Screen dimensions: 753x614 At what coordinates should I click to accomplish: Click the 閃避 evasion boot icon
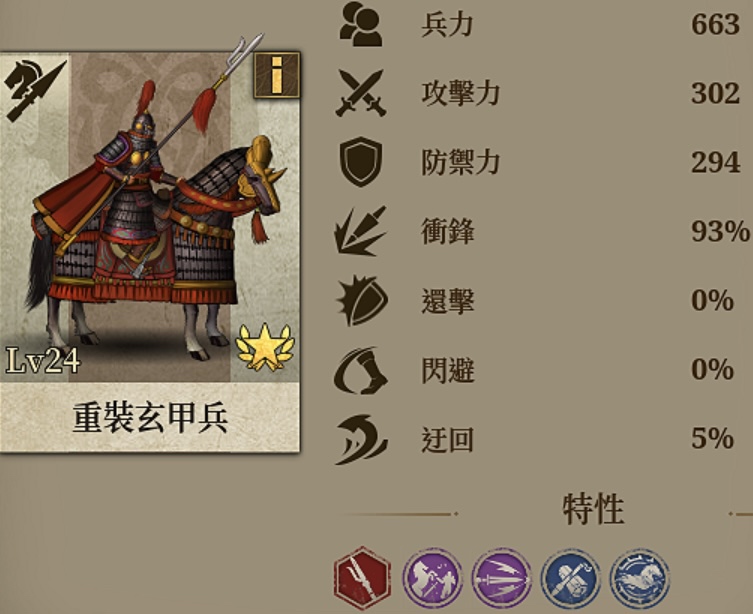(x=361, y=370)
